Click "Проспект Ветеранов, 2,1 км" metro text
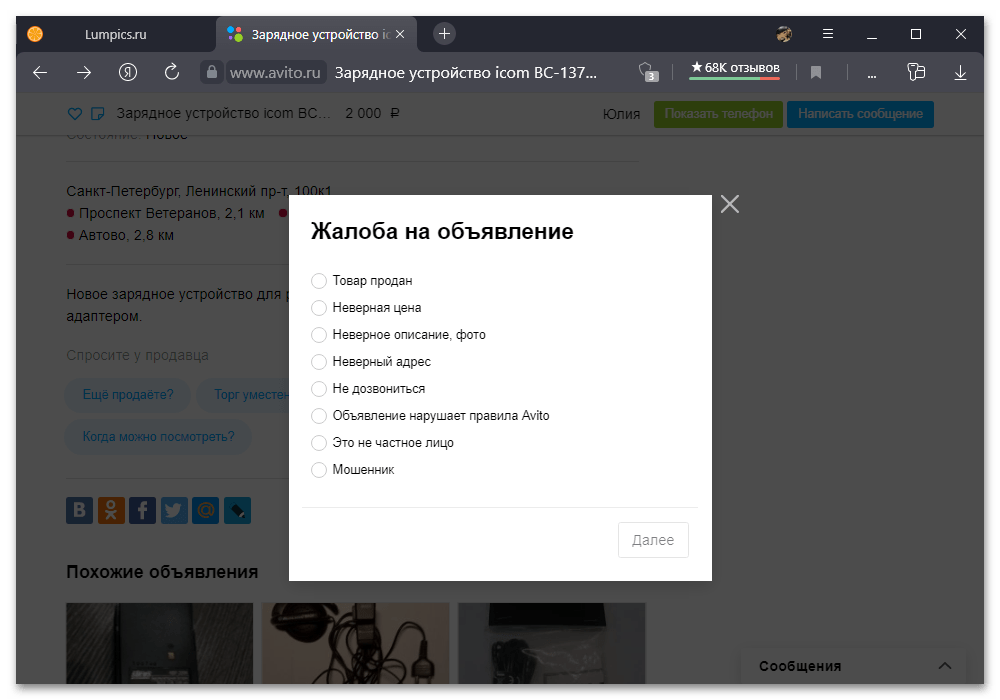The height and width of the screenshot is (700, 1000). click(172, 213)
